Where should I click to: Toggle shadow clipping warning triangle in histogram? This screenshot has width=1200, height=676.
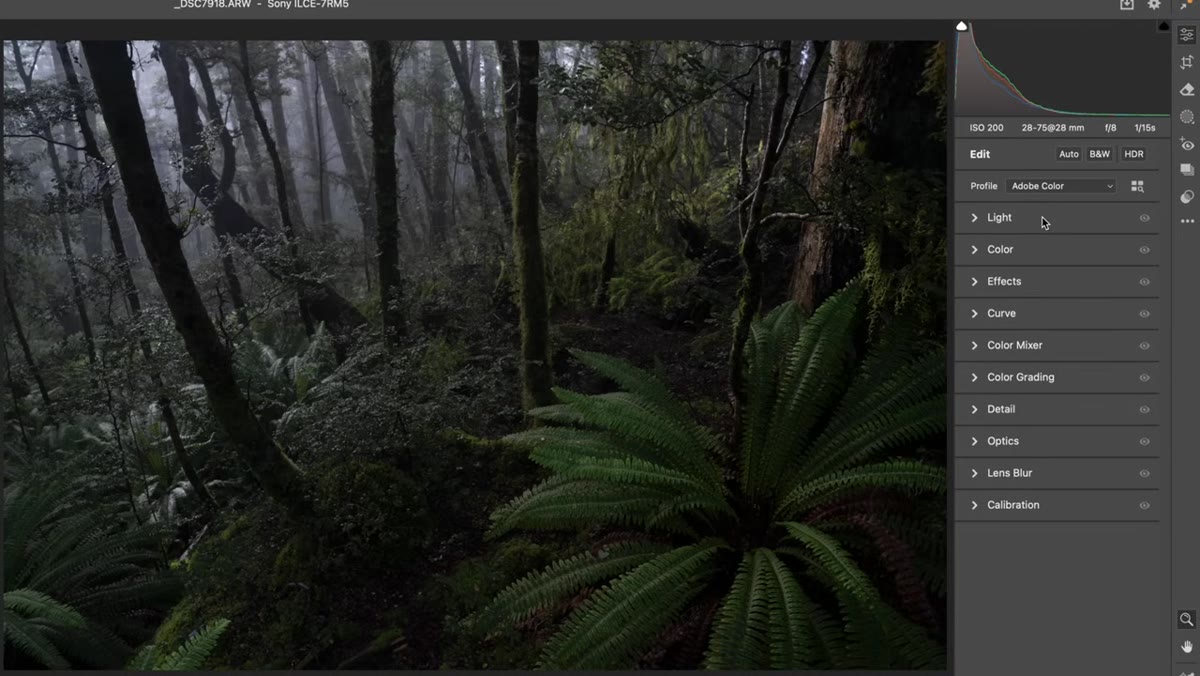962,26
